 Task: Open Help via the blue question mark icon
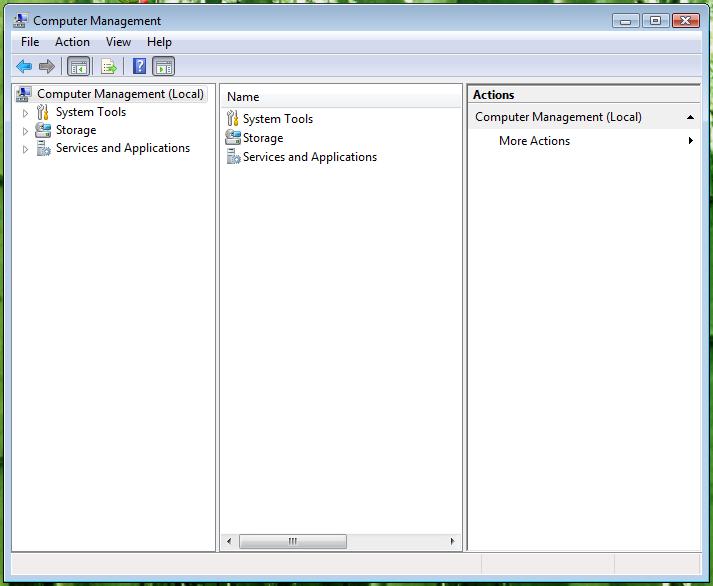[140, 66]
